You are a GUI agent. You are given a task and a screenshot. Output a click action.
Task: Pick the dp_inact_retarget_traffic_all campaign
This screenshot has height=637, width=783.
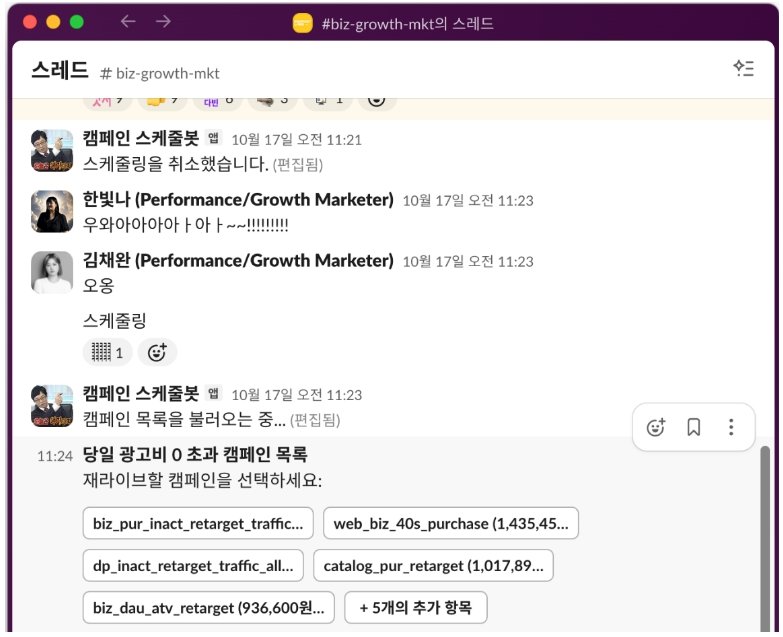point(193,565)
